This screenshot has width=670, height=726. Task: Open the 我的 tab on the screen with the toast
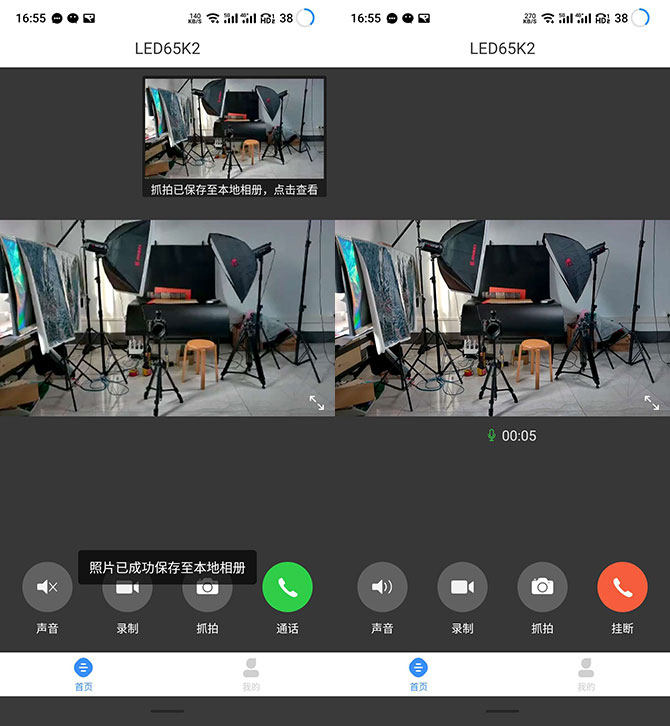(251, 674)
